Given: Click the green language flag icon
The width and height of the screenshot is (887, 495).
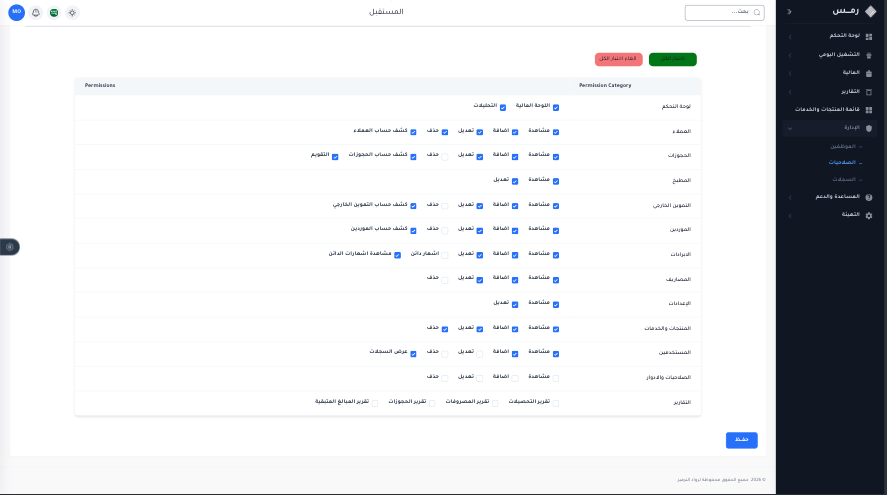Looking at the screenshot, I should pos(54,12).
